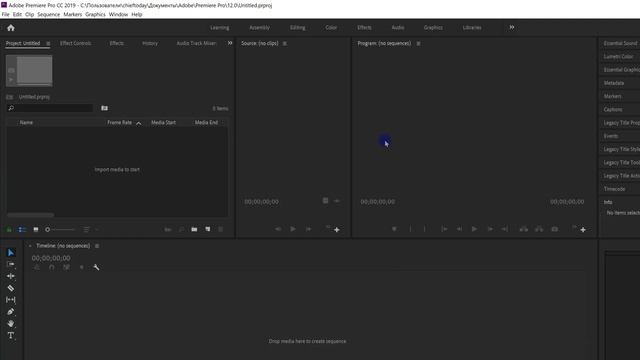Image resolution: width=640 pixels, height=360 pixels.
Task: Toggle Timeline snap magnet icon
Action: pyautogui.click(x=51, y=267)
